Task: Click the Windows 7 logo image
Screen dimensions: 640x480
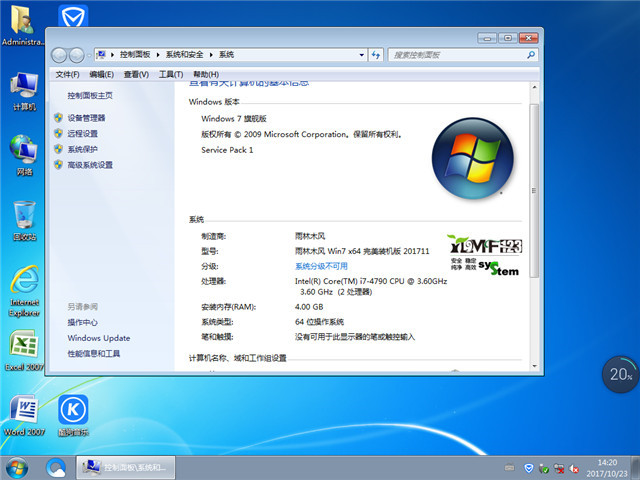Action: [473, 158]
